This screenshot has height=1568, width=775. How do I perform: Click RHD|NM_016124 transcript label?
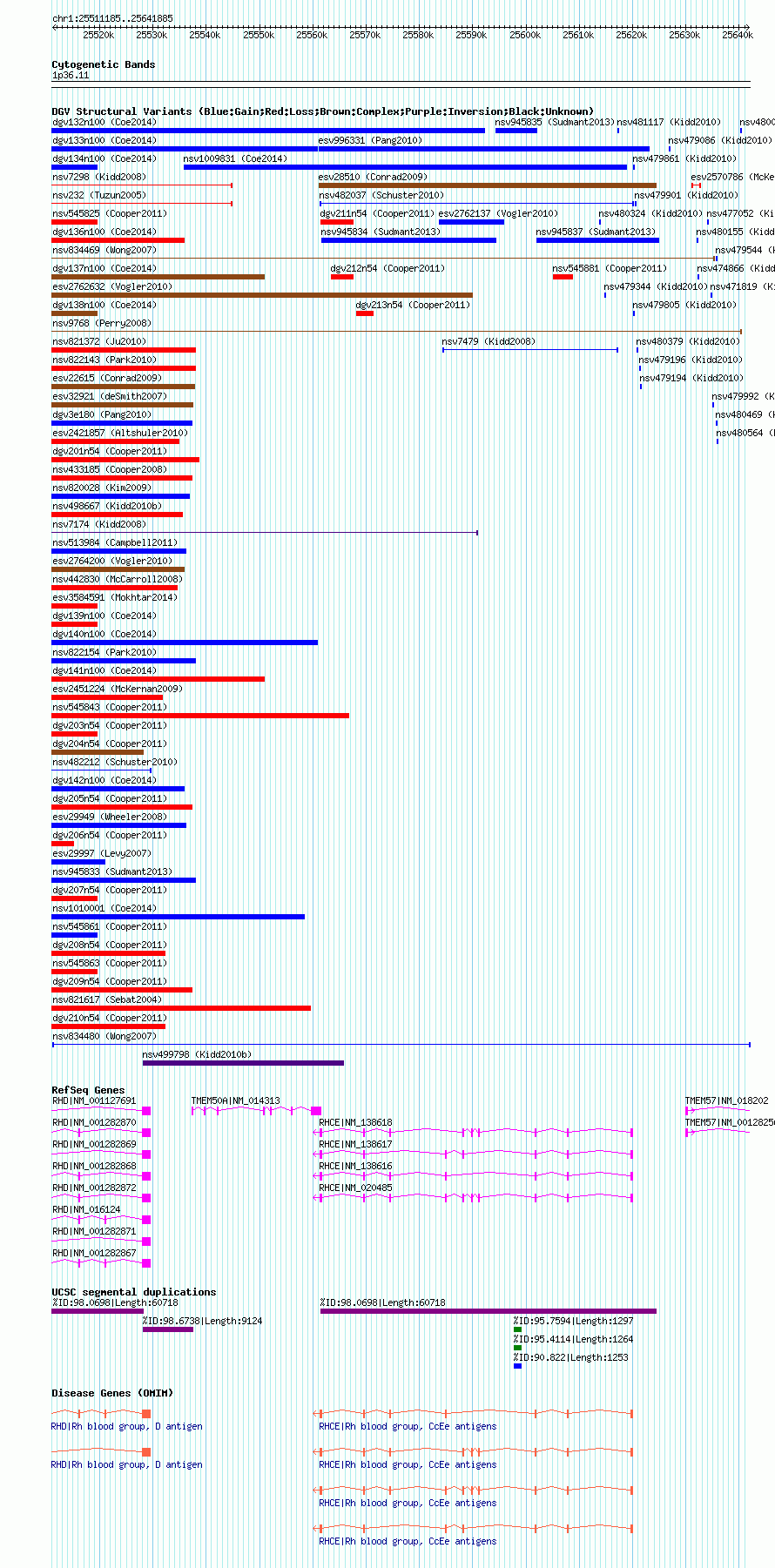pyautogui.click(x=86, y=1209)
